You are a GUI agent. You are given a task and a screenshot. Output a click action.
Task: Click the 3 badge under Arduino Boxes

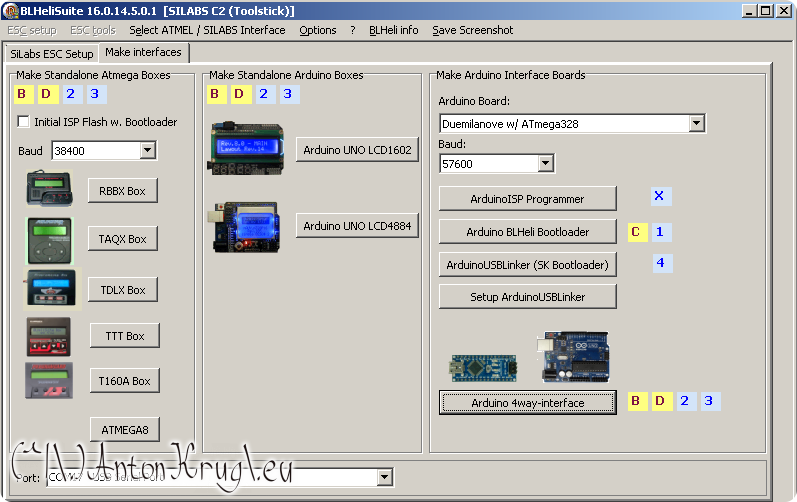(288, 93)
